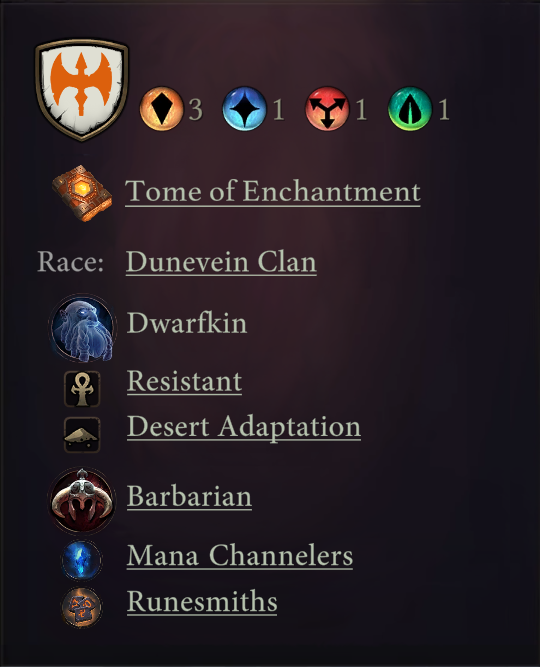The height and width of the screenshot is (667, 540).
Task: Click the Dwarfkin form label
Action: coord(187,323)
